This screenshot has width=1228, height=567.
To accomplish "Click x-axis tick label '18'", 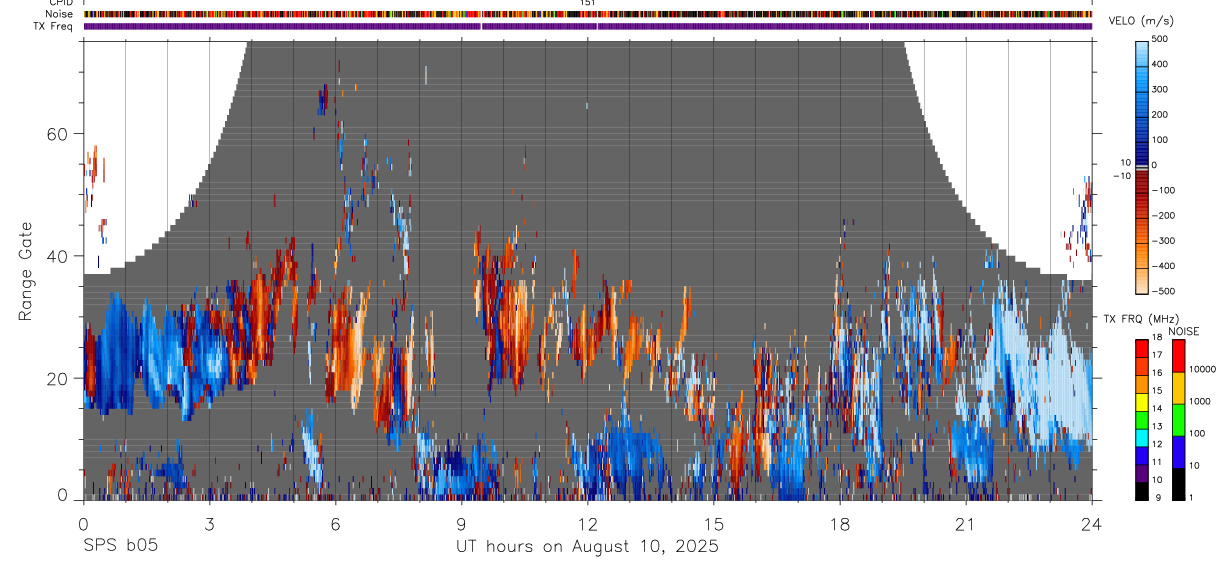I will pyautogui.click(x=840, y=523).
